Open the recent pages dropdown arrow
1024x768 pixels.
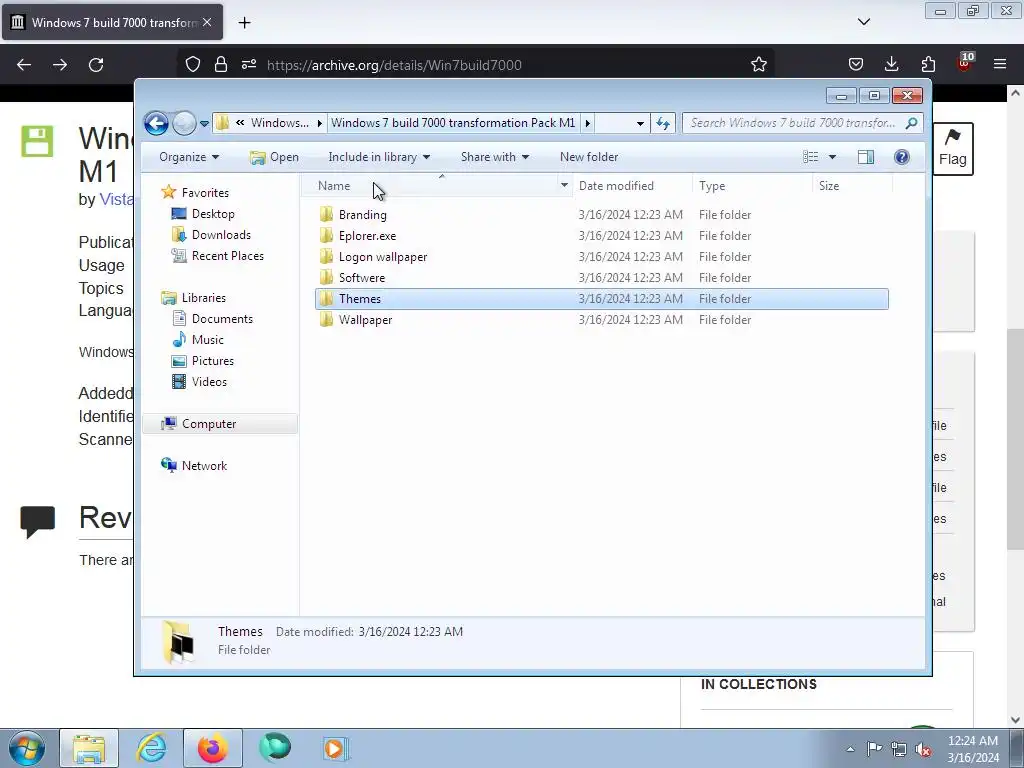204,123
